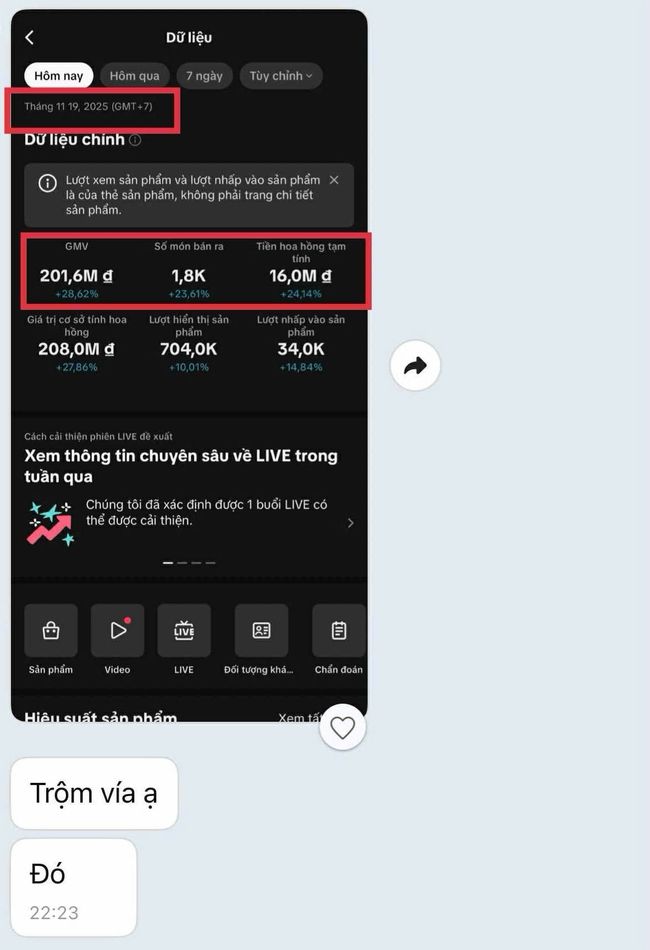Click the info icon beside Dữ liệu chính
This screenshot has height=950, width=650.
(135, 141)
